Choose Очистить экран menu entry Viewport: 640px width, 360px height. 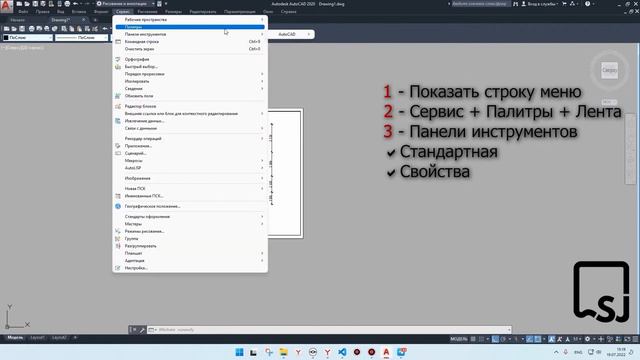point(190,49)
